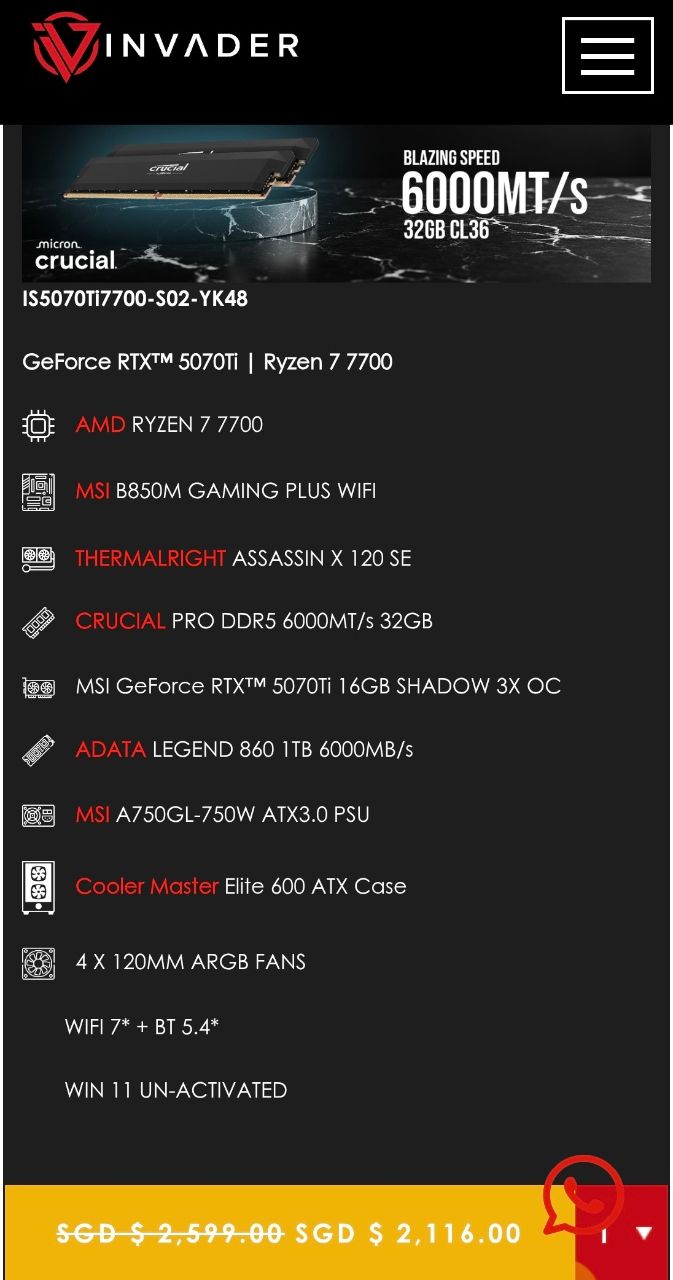The width and height of the screenshot is (673, 1280).
Task: Click the CPU cooler icon
Action: tap(38, 558)
